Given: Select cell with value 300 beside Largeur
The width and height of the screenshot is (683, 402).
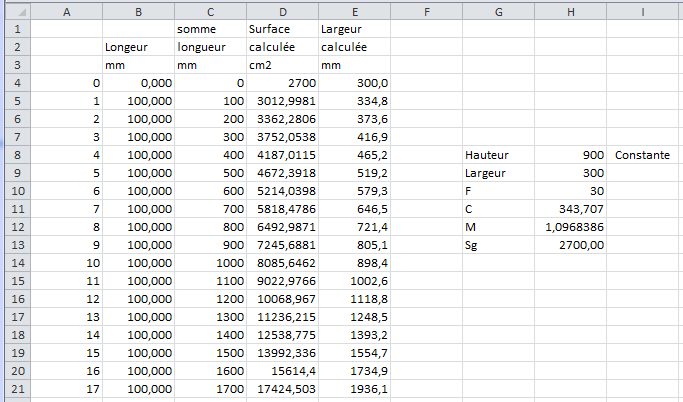Looking at the screenshot, I should point(571,173).
